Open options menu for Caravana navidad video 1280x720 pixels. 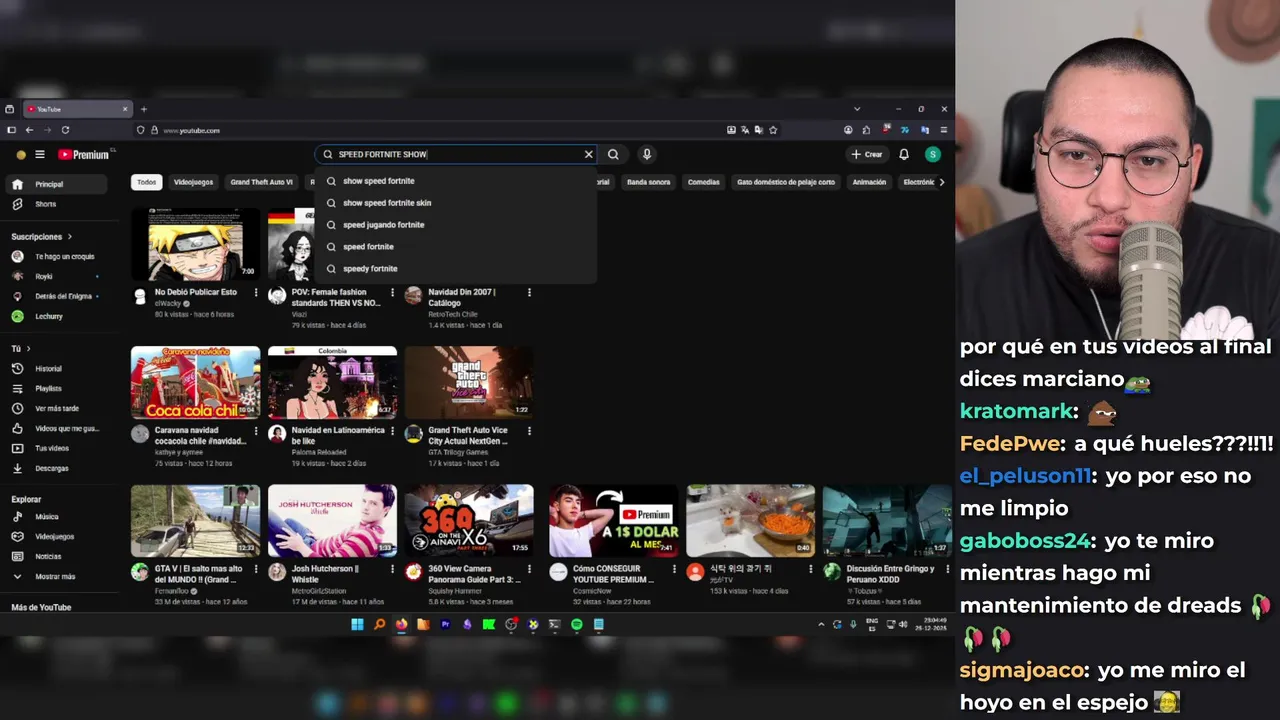pos(255,431)
